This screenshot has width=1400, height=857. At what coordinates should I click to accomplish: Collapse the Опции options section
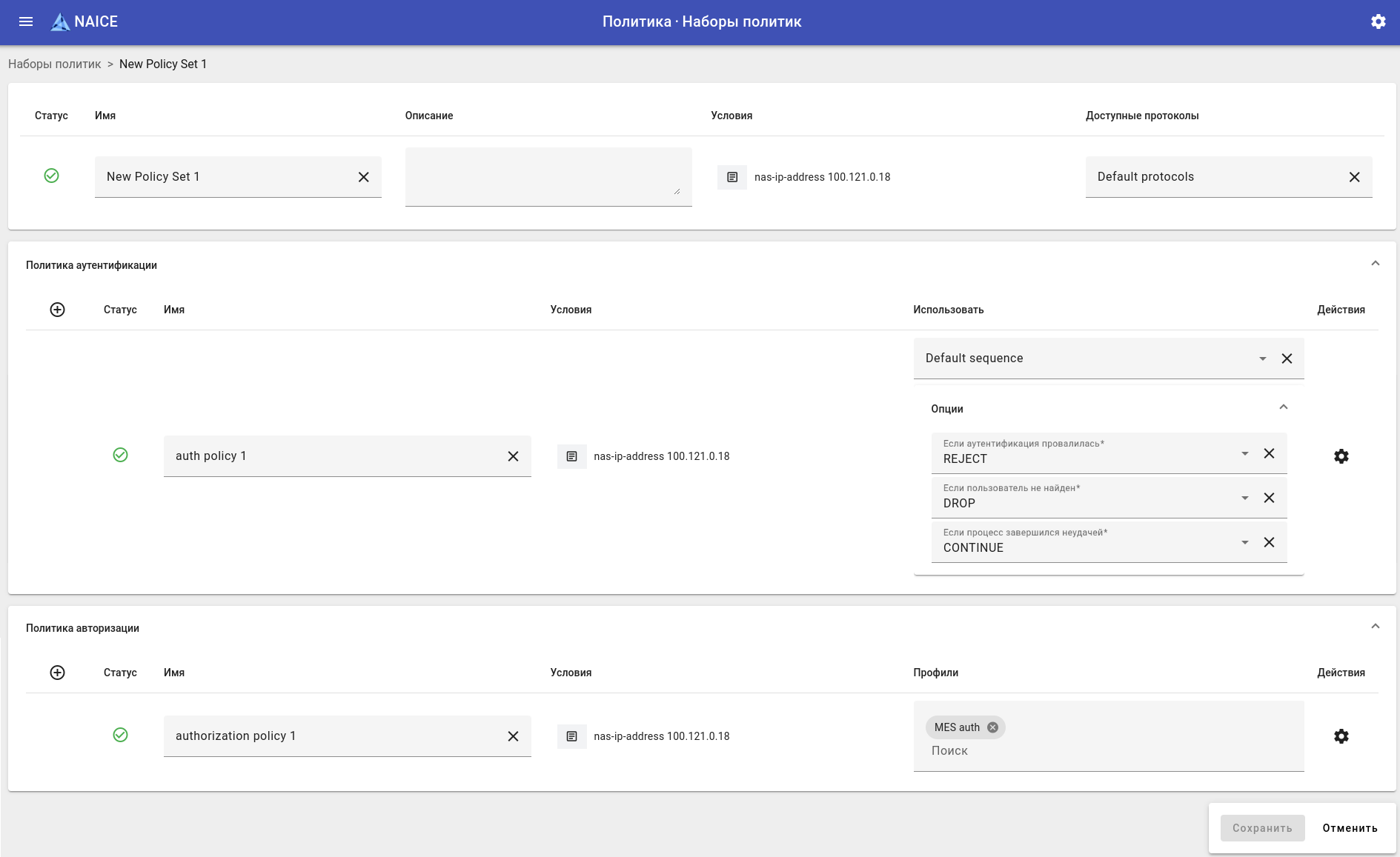tap(1283, 407)
